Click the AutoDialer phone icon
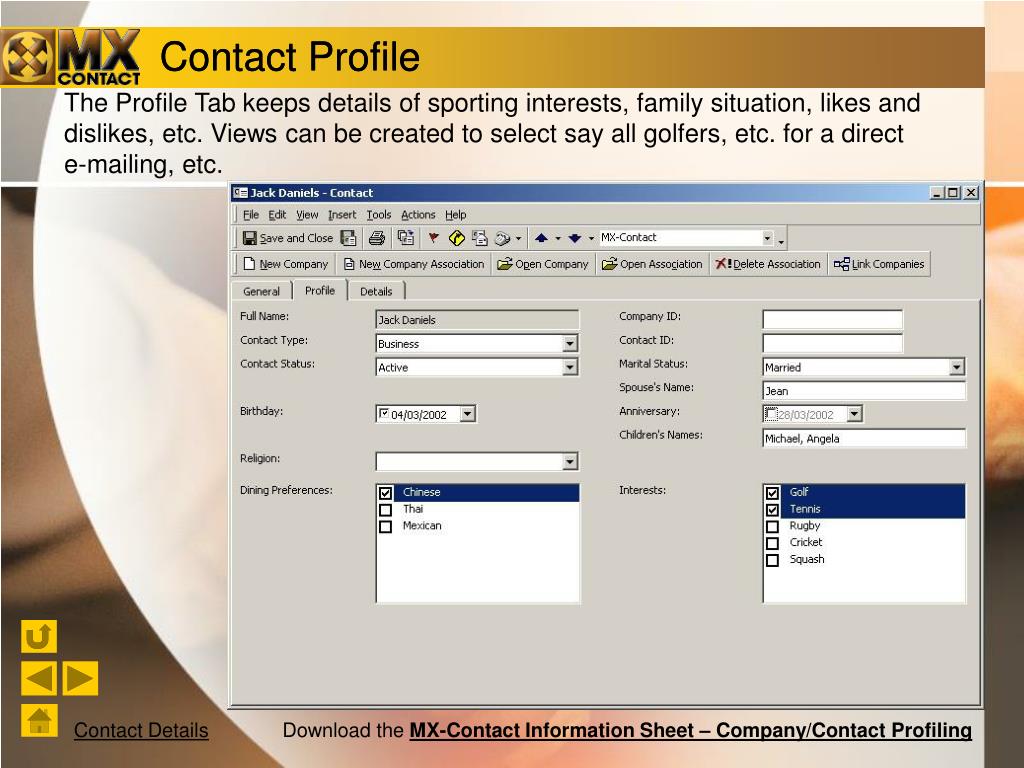Screen dimensions: 1024x768 click(x=502, y=238)
